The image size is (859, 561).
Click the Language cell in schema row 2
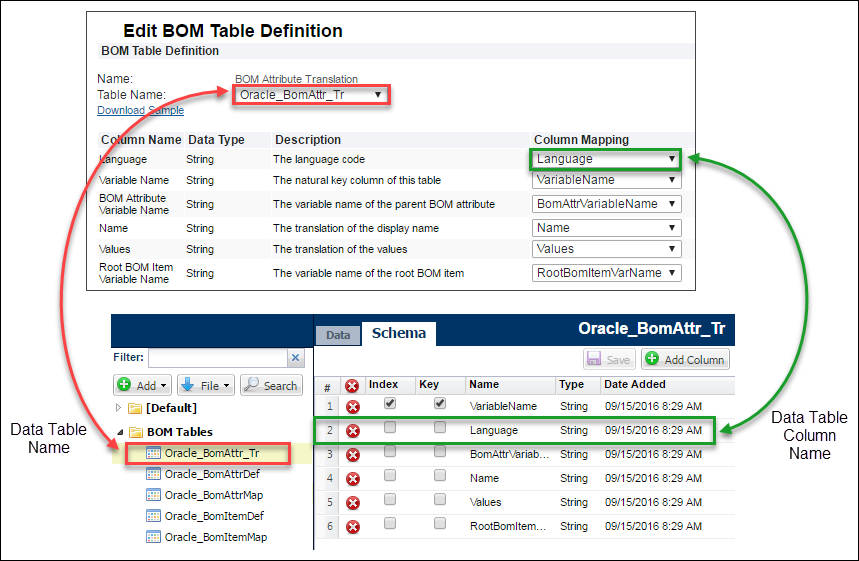click(494, 431)
